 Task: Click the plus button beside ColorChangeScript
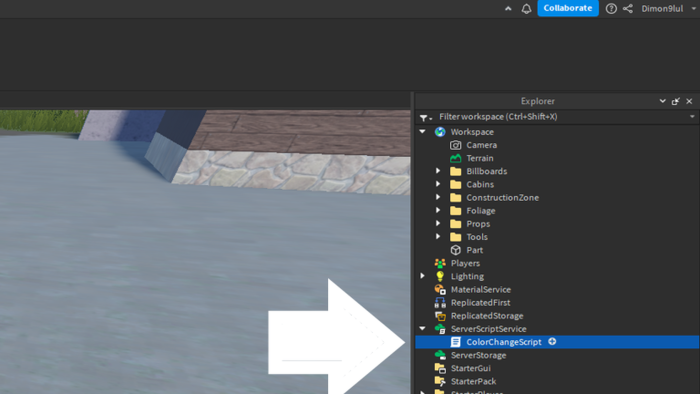pyautogui.click(x=552, y=341)
